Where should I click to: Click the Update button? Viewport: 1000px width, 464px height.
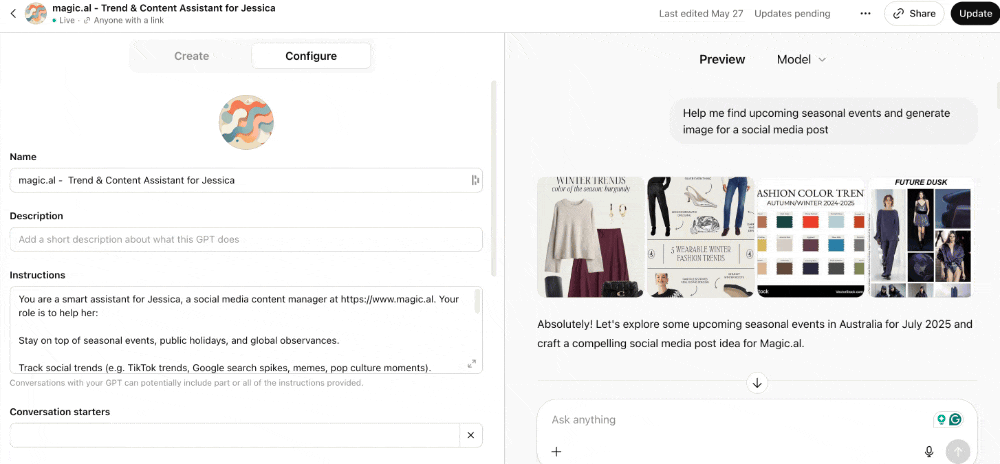click(975, 13)
